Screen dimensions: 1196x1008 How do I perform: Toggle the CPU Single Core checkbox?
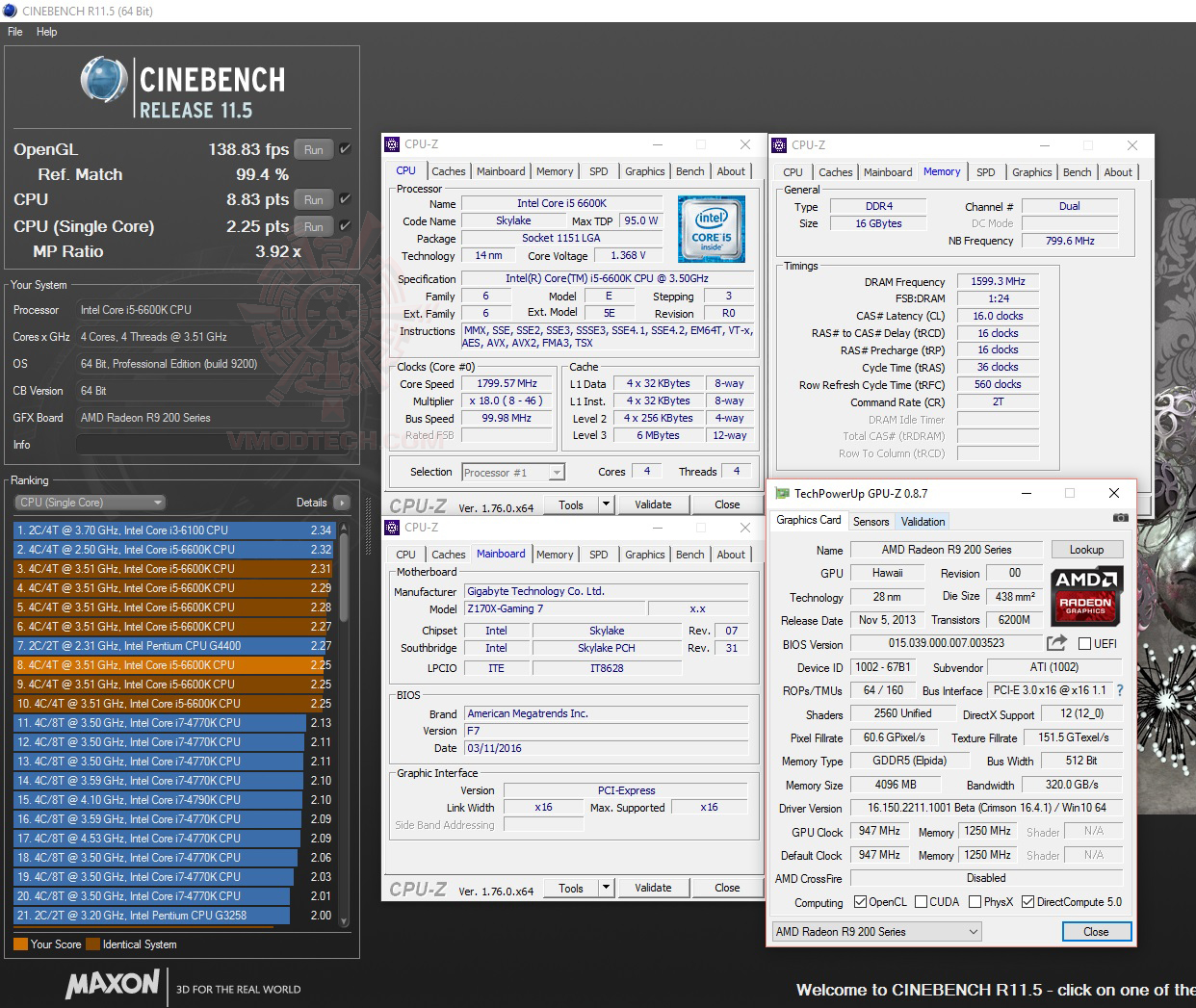point(345,226)
